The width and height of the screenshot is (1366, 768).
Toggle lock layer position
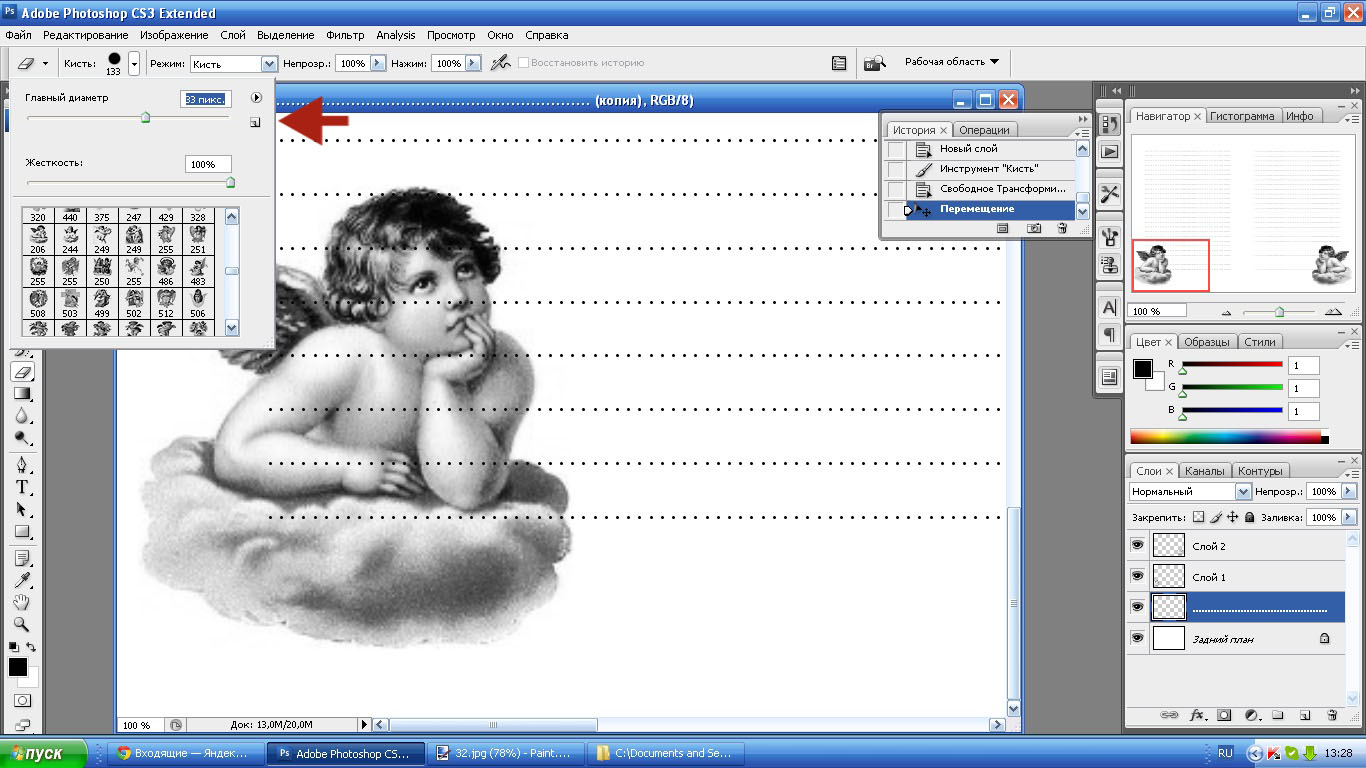tap(1233, 517)
